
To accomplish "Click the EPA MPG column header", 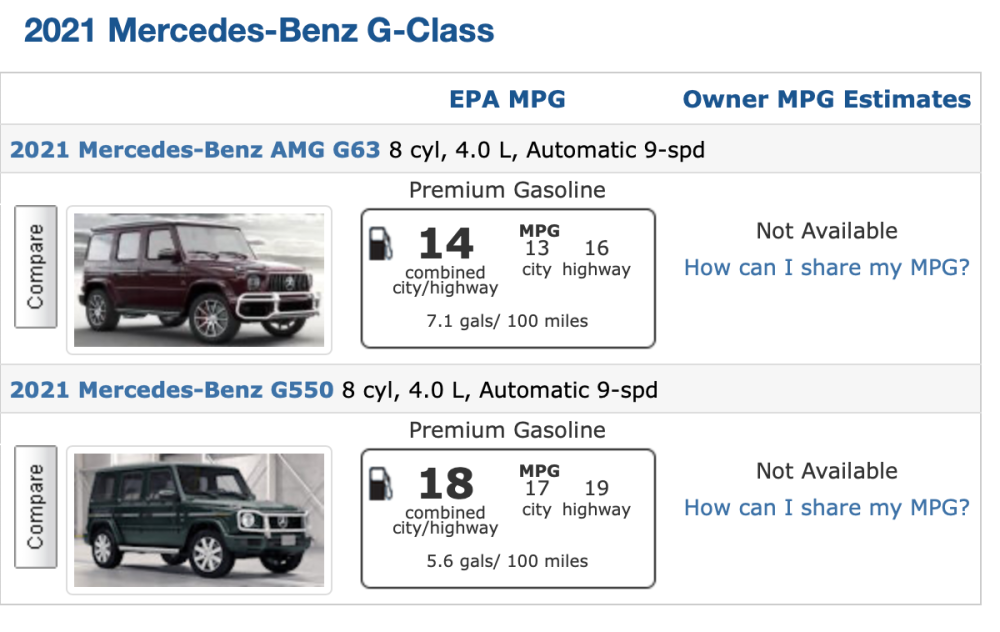I will coord(507,99).
